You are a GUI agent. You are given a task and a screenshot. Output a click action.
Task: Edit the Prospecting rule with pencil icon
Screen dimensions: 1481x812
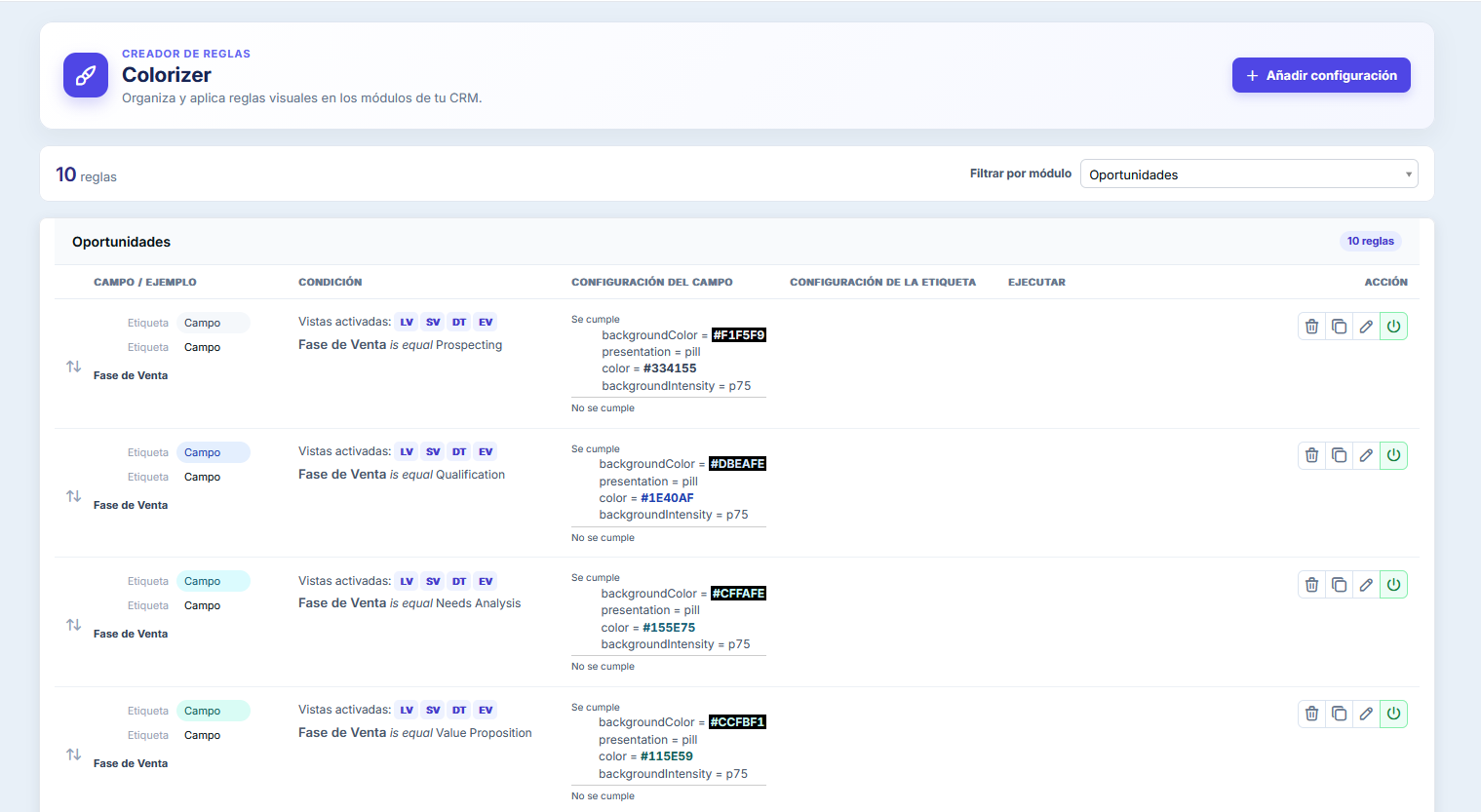tap(1366, 327)
